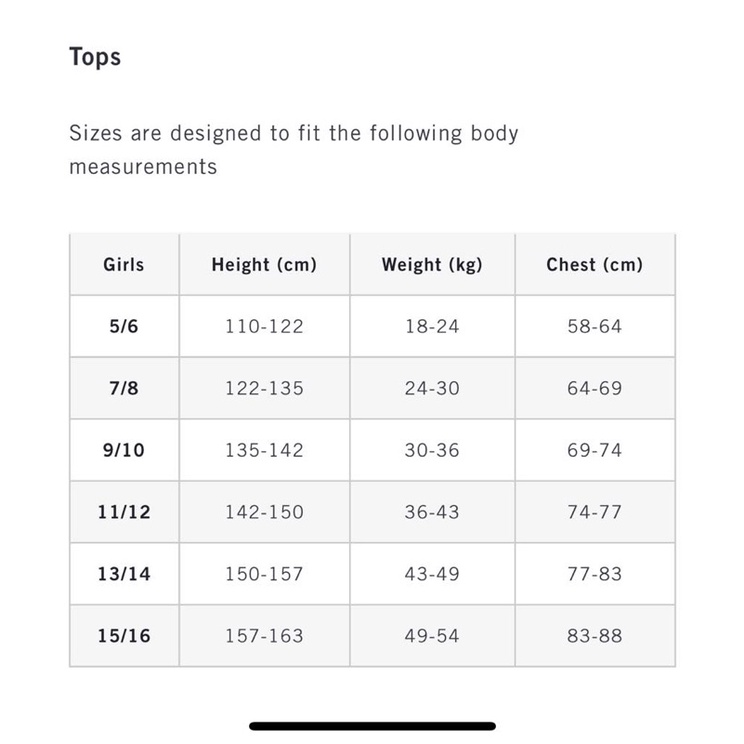Screen dimensions: 744x744
Task: Click the 43-49 weight cell
Action: coord(432,574)
